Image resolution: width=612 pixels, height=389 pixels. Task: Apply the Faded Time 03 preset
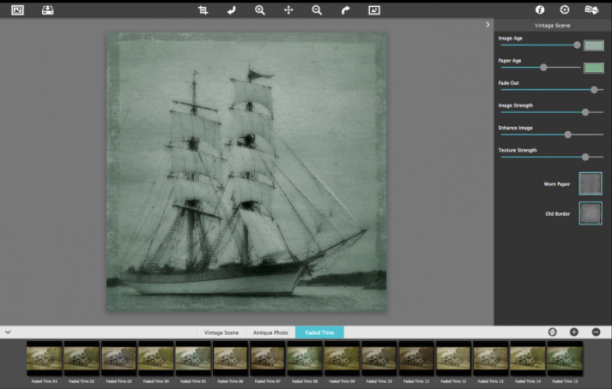pos(119,359)
